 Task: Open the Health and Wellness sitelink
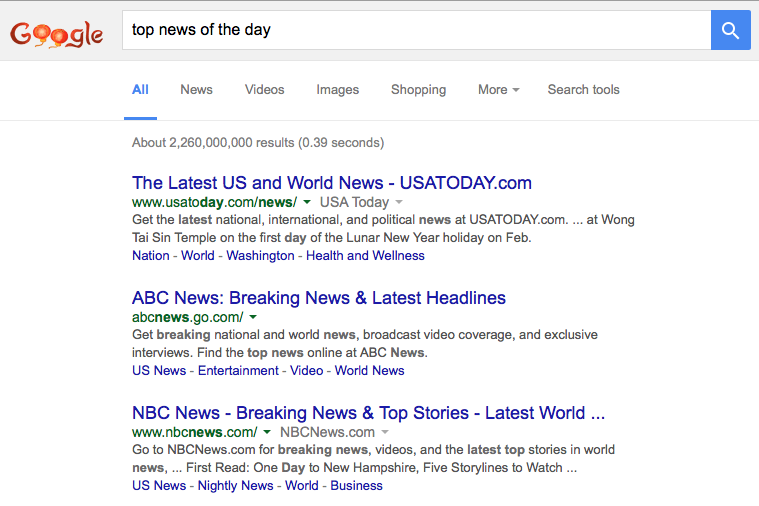point(365,256)
